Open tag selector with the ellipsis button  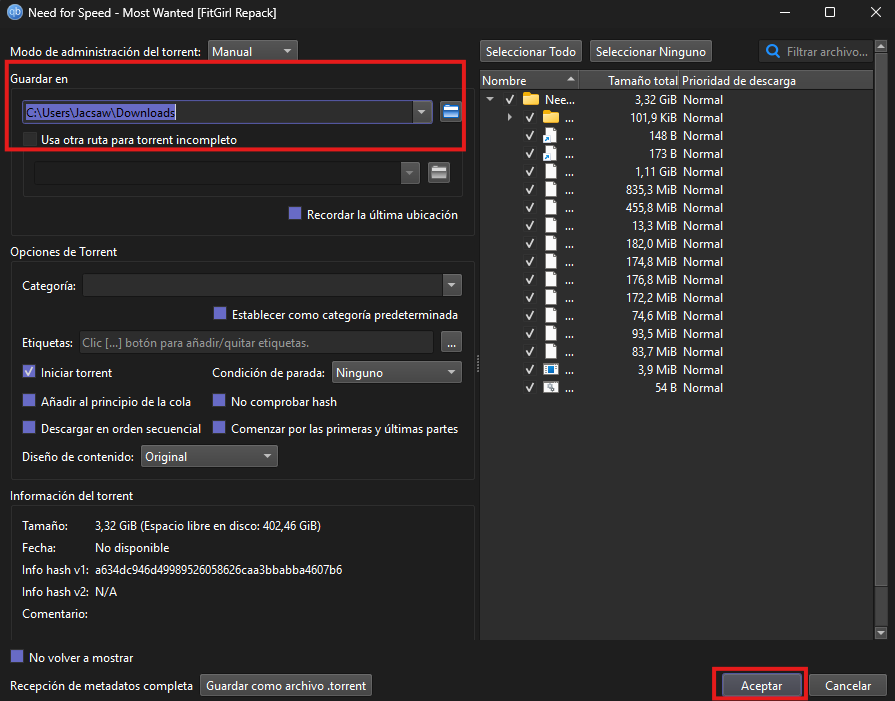451,343
